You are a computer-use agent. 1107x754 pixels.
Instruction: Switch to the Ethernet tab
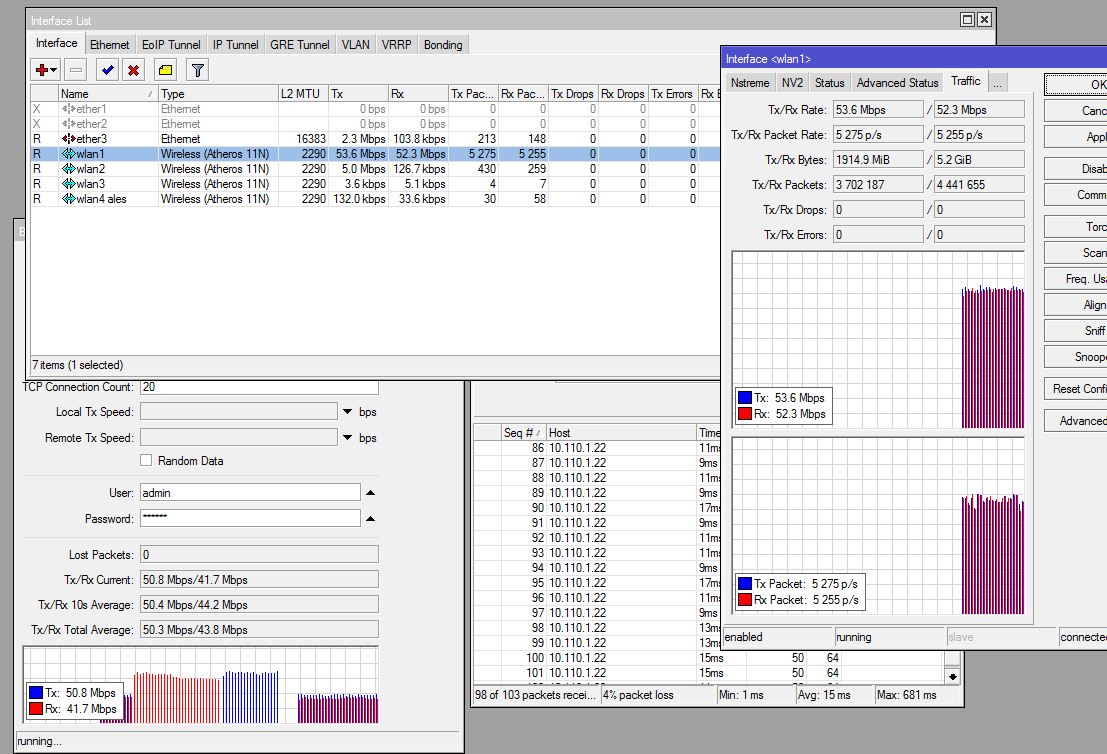(x=109, y=44)
